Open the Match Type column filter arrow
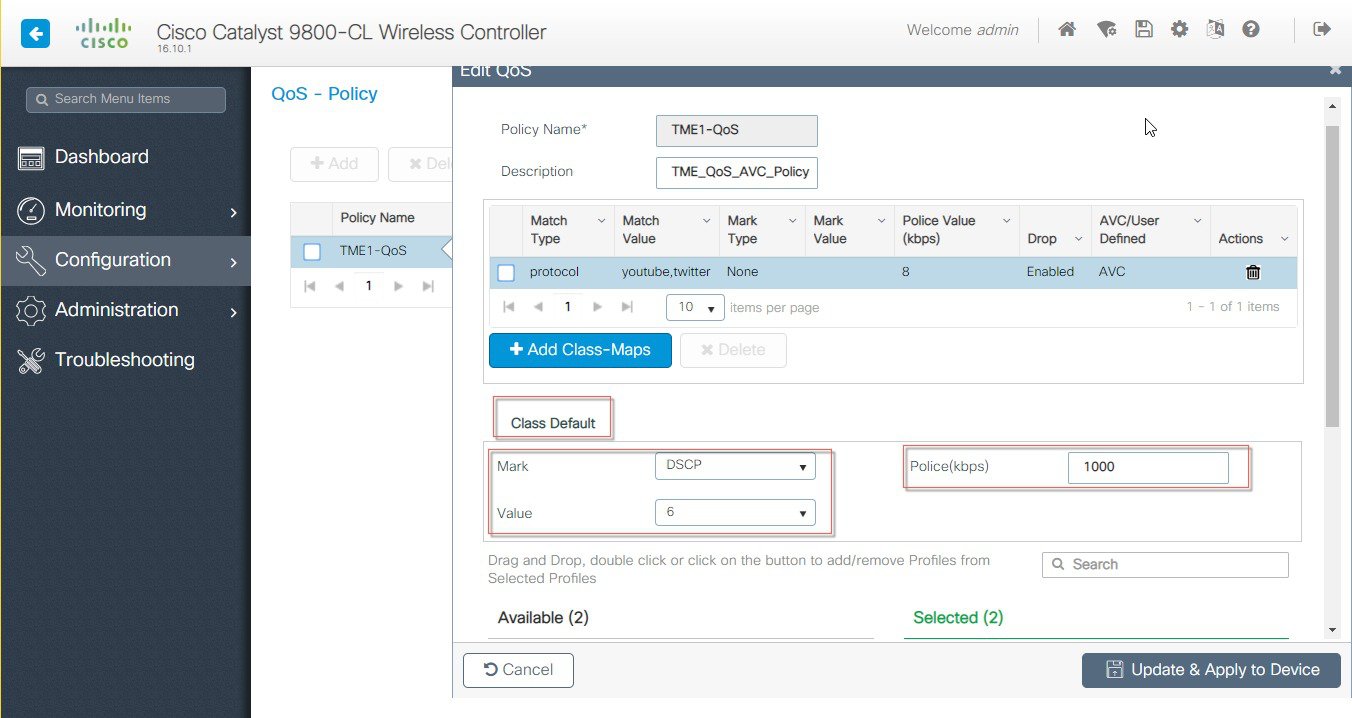The height and width of the screenshot is (718, 1352). click(601, 221)
